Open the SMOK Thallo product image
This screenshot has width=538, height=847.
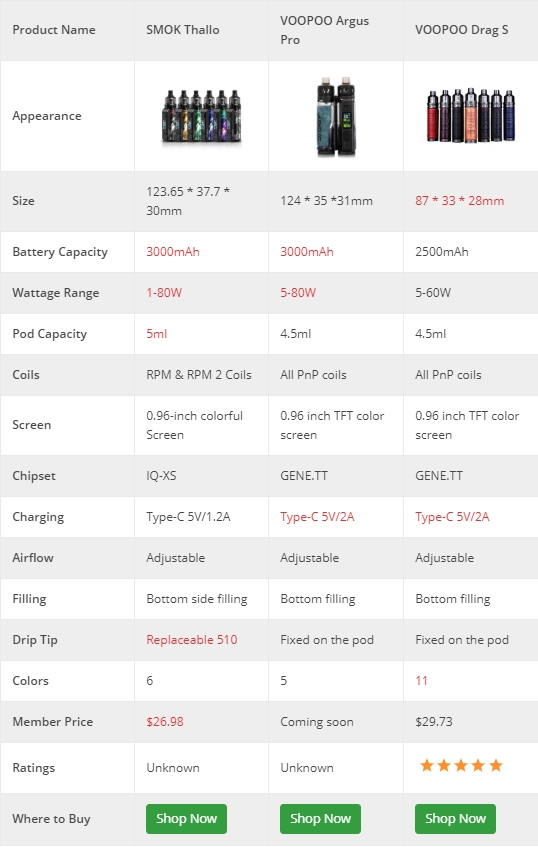point(201,116)
